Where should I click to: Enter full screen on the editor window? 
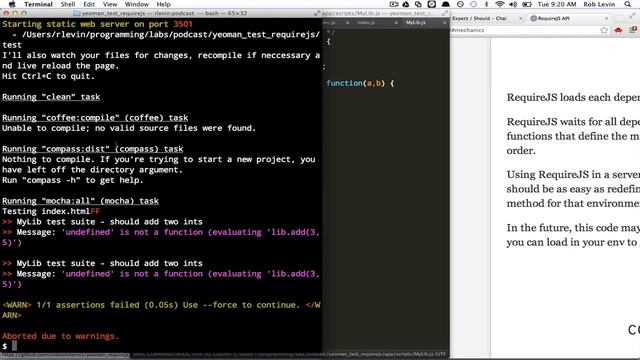pos(444,13)
